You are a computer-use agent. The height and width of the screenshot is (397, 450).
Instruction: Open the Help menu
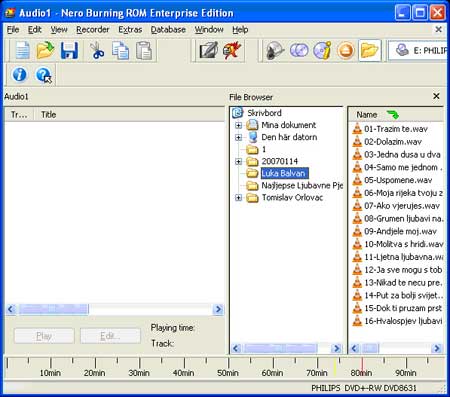tap(240, 30)
